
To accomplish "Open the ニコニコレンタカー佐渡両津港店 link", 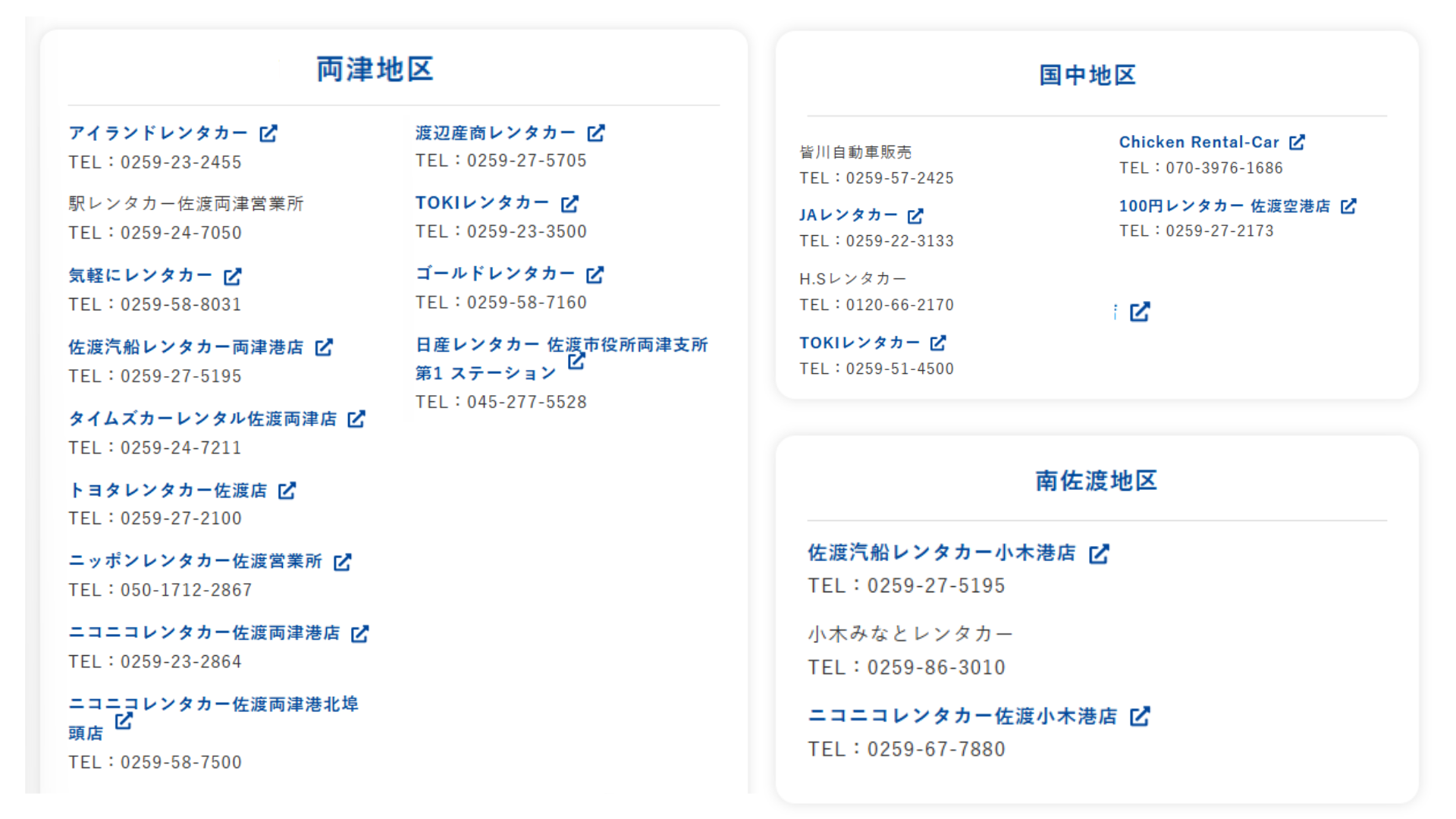I will click(204, 632).
